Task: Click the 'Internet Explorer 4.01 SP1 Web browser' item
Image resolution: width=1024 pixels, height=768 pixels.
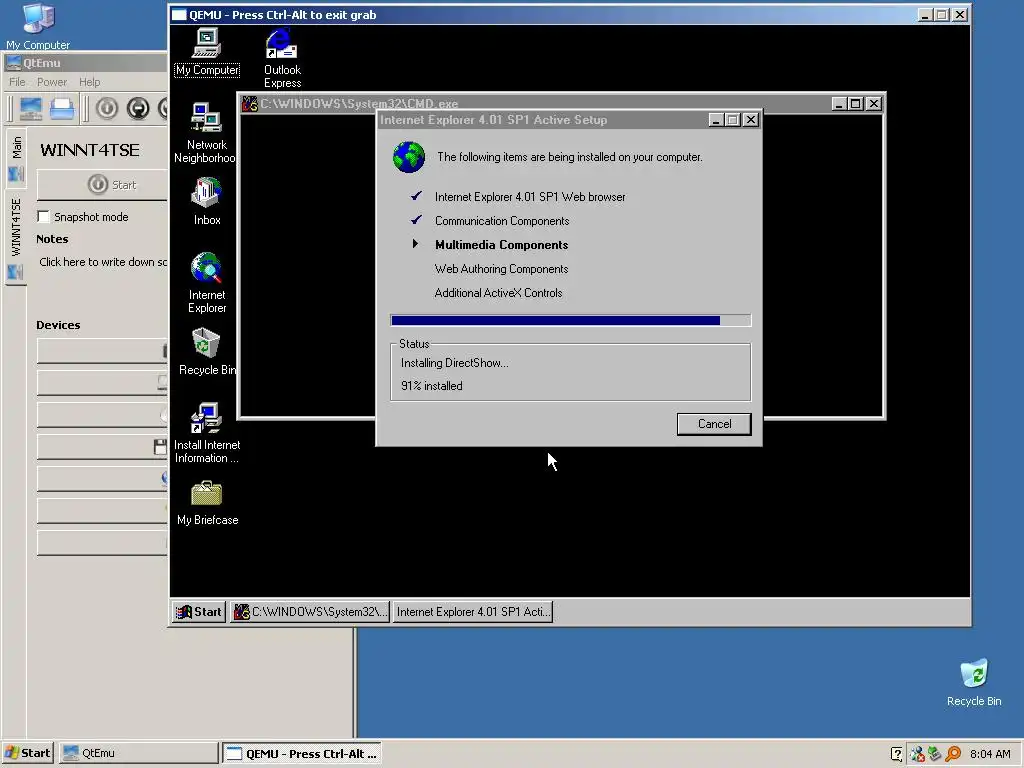Action: click(530, 197)
